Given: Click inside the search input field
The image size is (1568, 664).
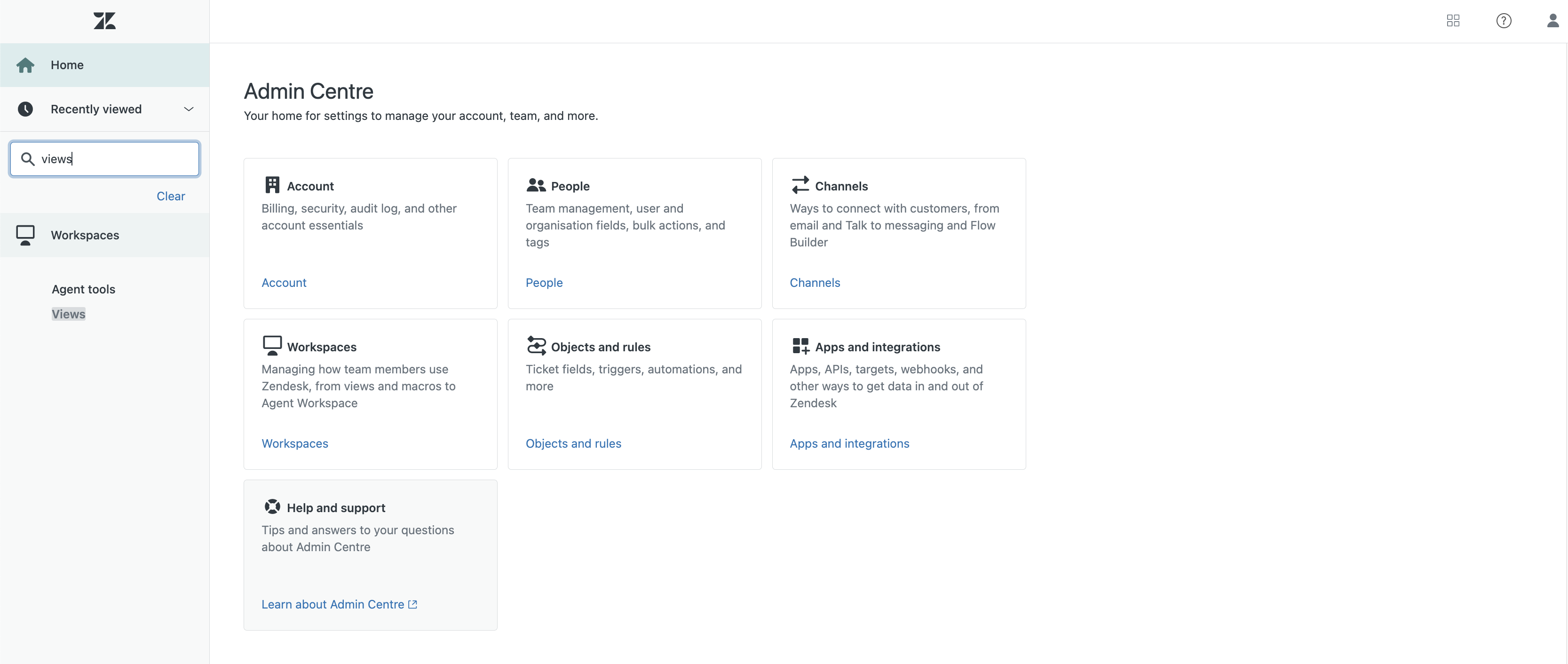Looking at the screenshot, I should pos(103,158).
